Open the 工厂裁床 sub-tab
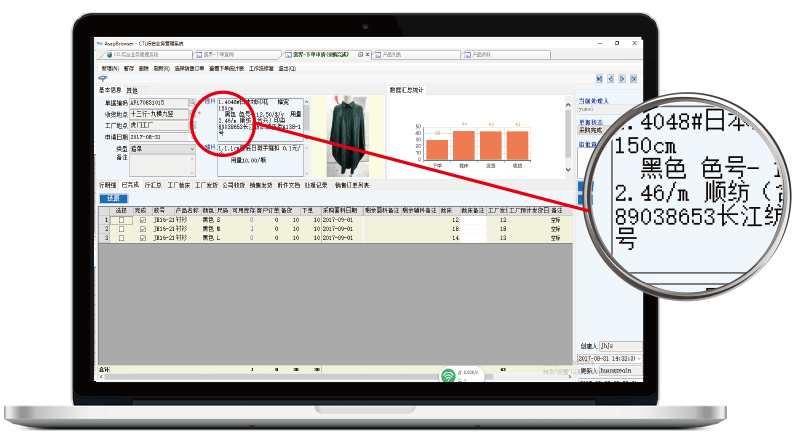This screenshot has height=444, width=800. click(x=179, y=185)
